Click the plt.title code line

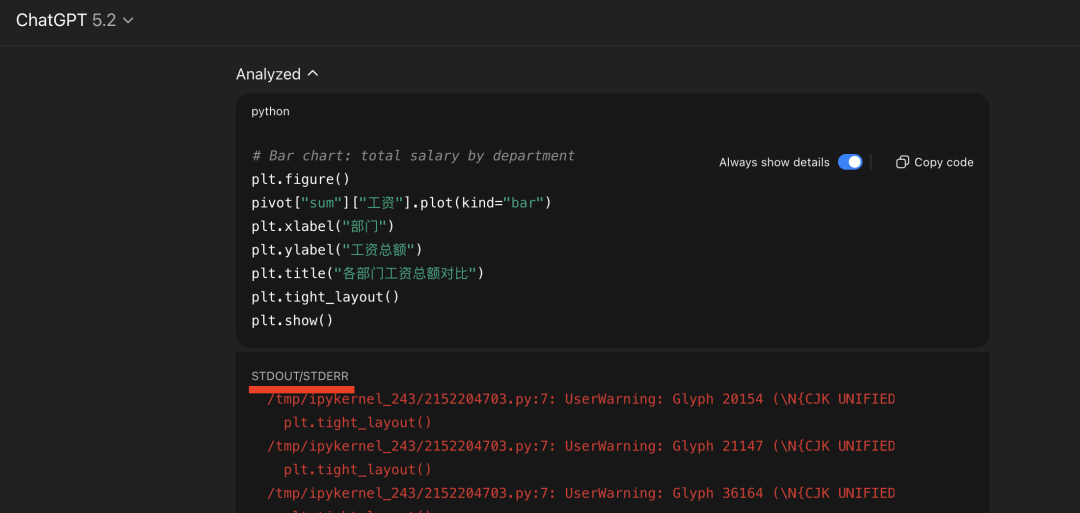[x=367, y=273]
